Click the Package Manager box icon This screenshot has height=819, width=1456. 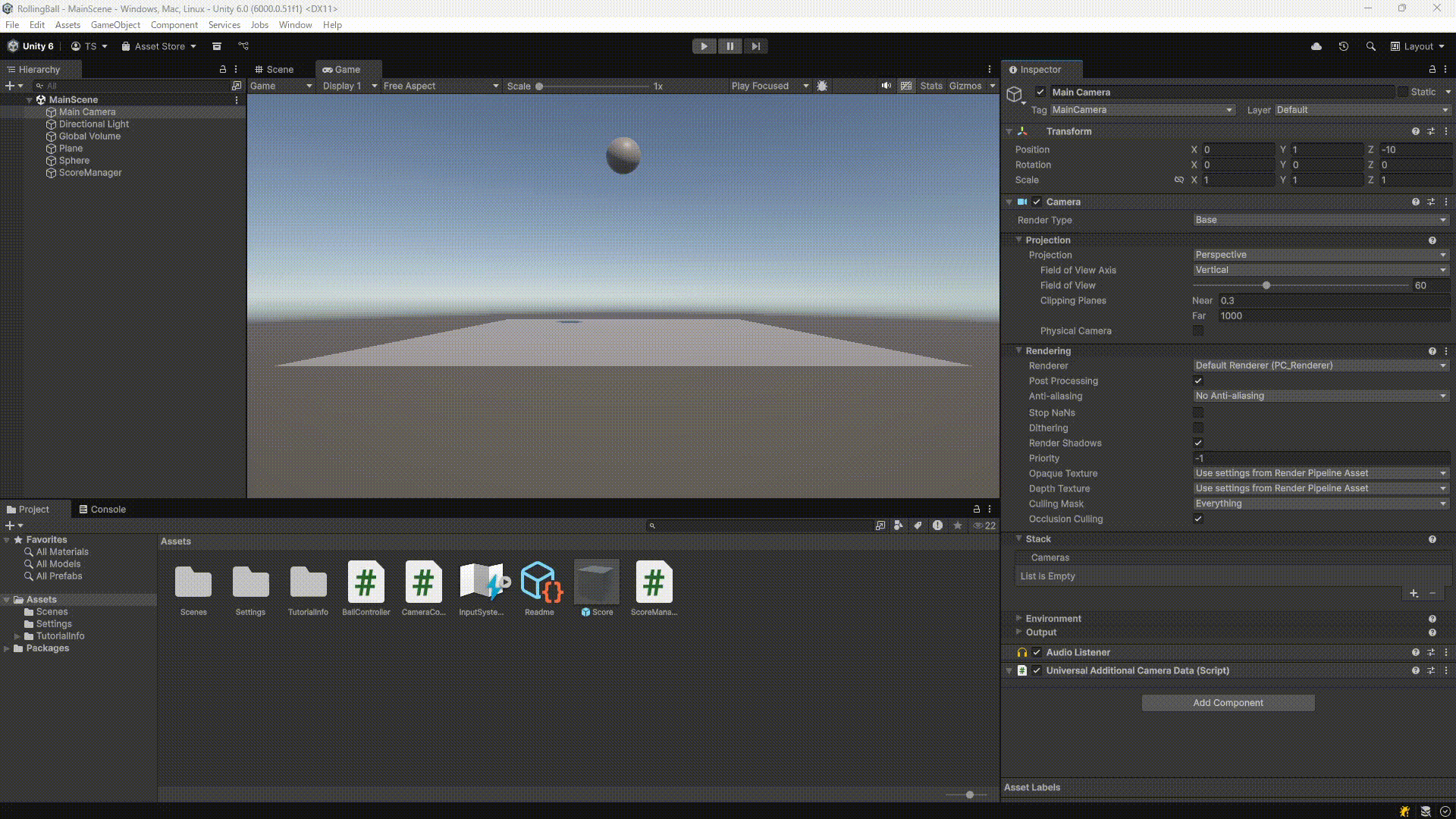tap(217, 46)
